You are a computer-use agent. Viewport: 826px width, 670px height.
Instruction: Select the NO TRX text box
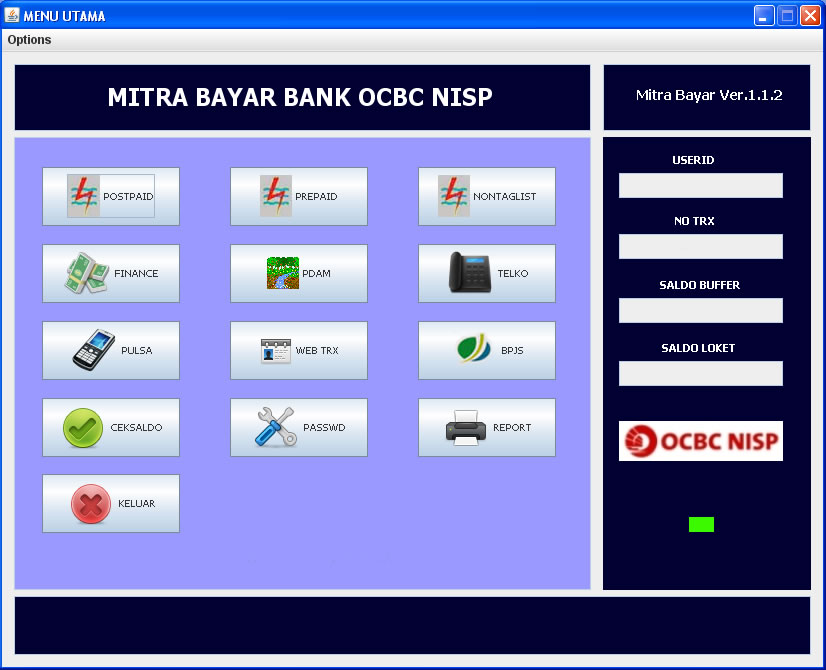[700, 246]
